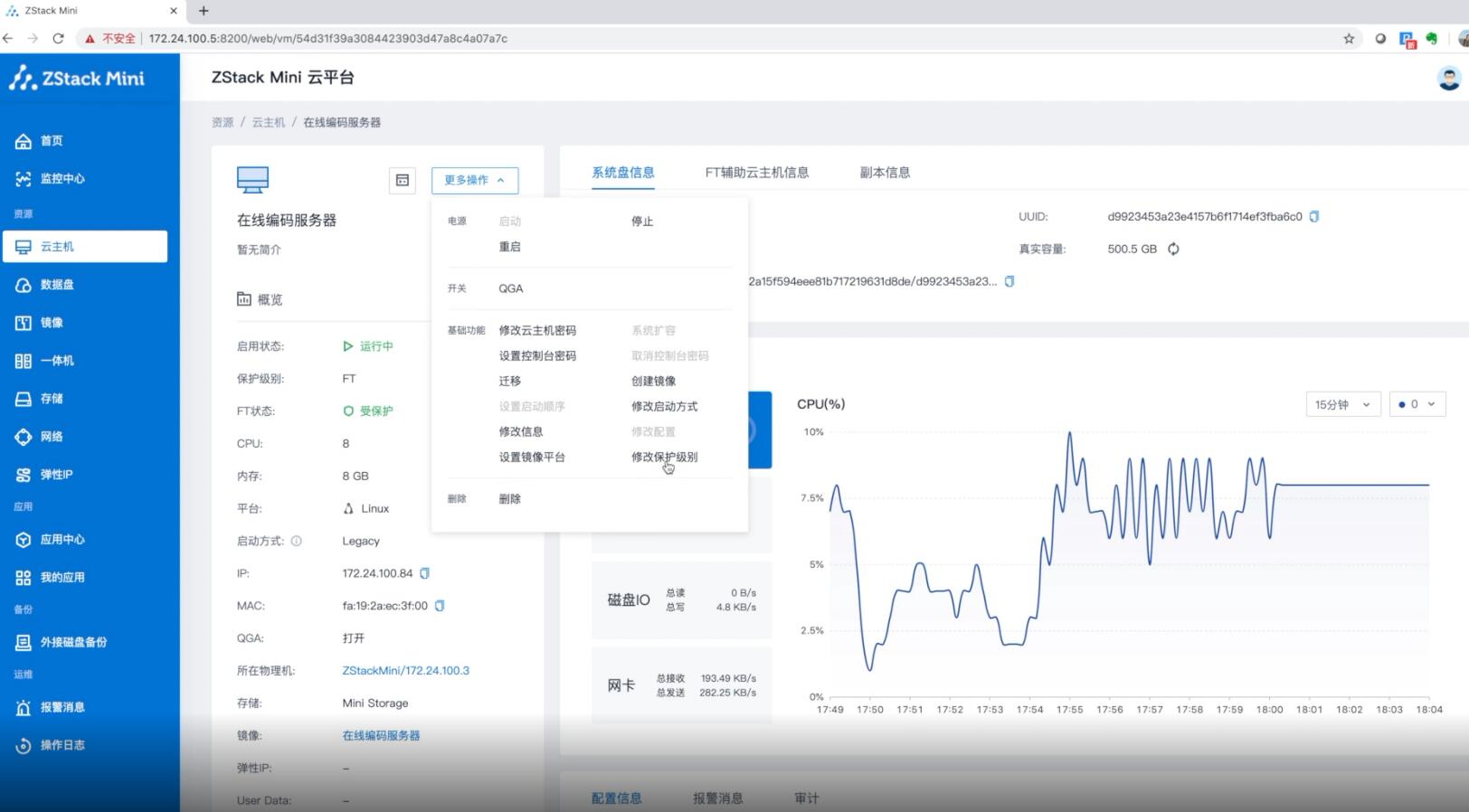Choose 删除 from the menu

pyautogui.click(x=510, y=499)
